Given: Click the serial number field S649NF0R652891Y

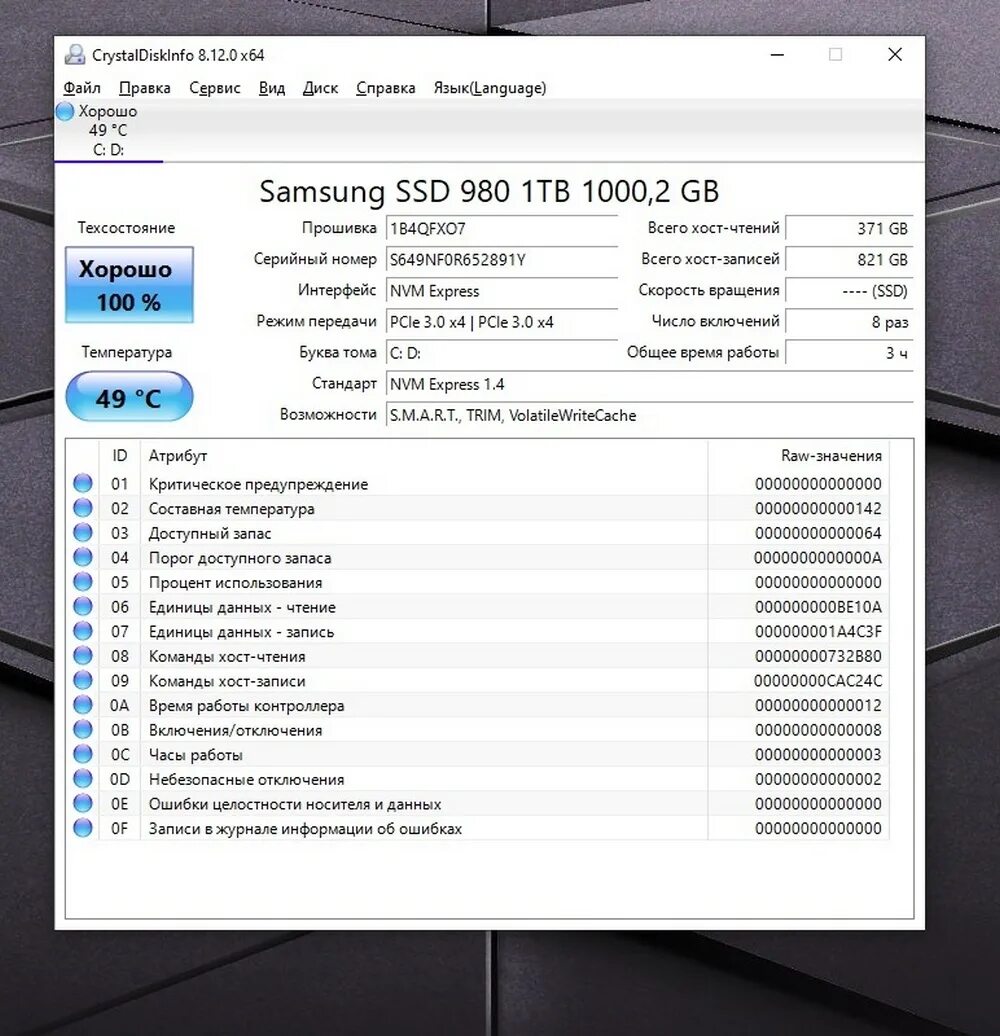Looking at the screenshot, I should point(501,260).
